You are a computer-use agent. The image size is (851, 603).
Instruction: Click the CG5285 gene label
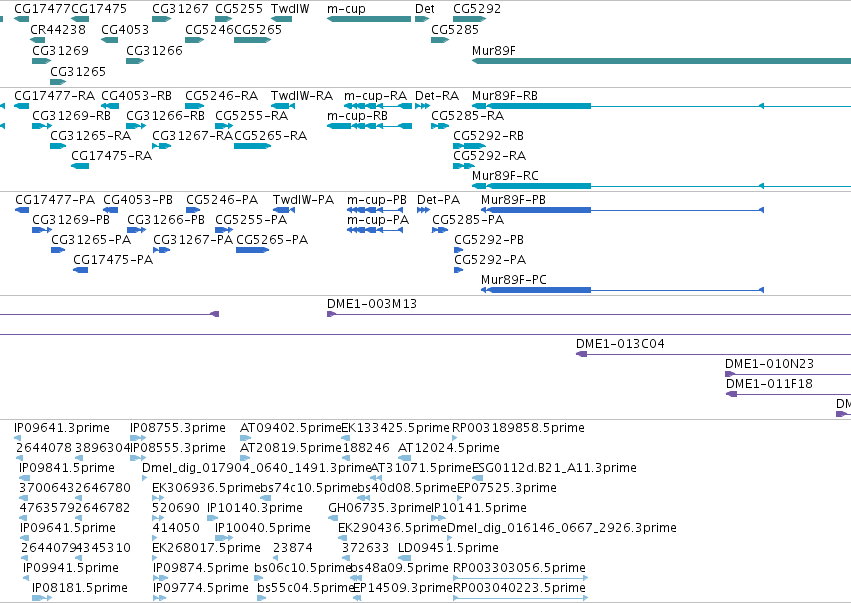[x=455, y=29]
